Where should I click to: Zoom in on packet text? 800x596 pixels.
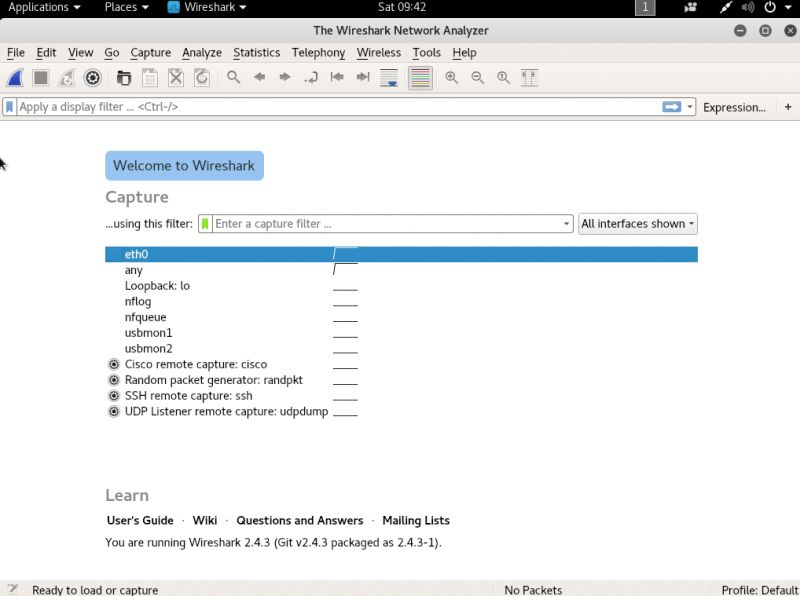452,78
